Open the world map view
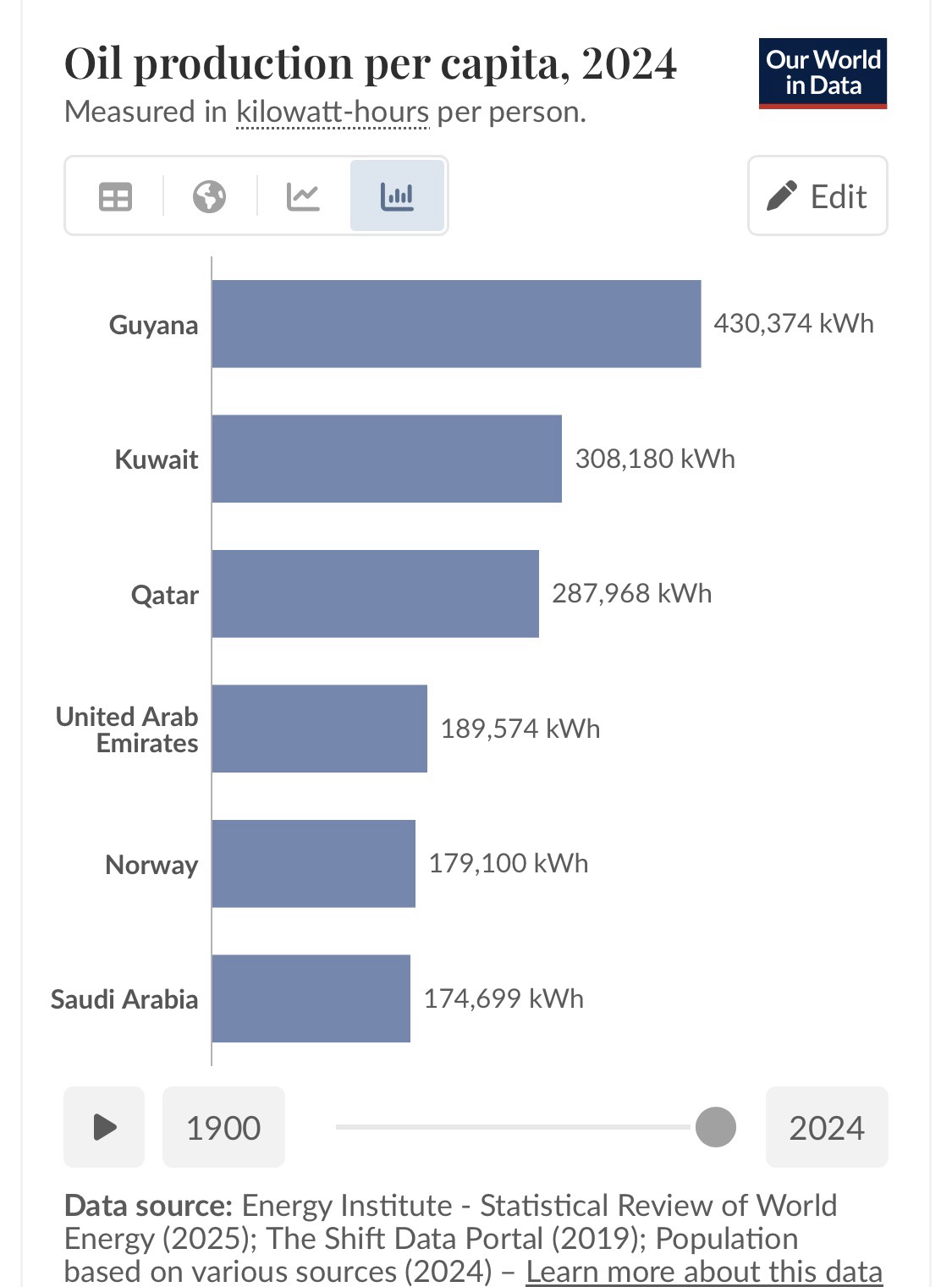Image resolution: width=952 pixels, height=1287 pixels. coord(209,196)
